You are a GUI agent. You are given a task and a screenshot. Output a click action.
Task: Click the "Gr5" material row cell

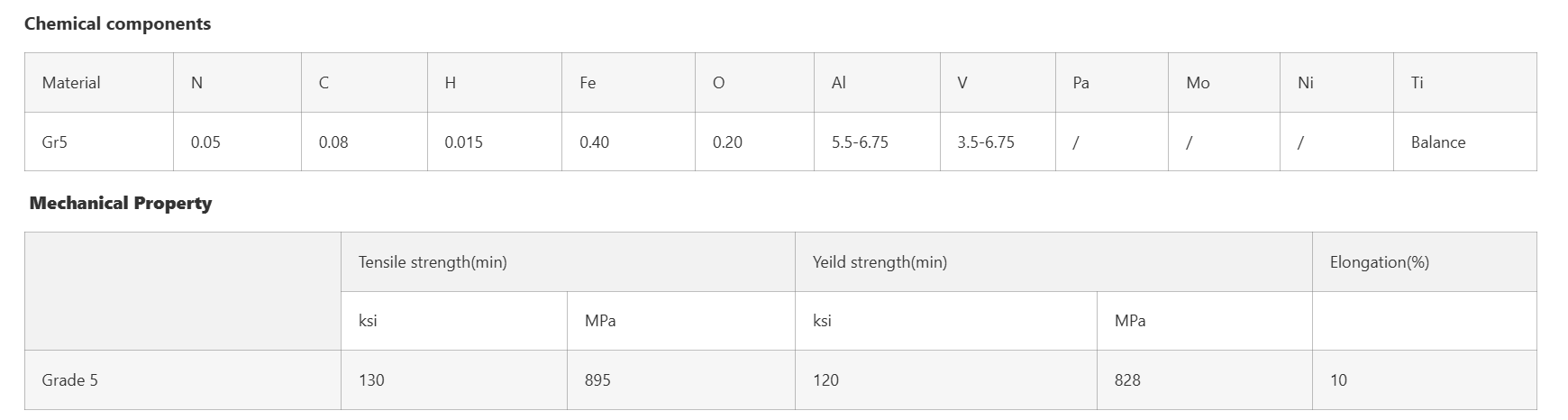pyautogui.click(x=55, y=142)
